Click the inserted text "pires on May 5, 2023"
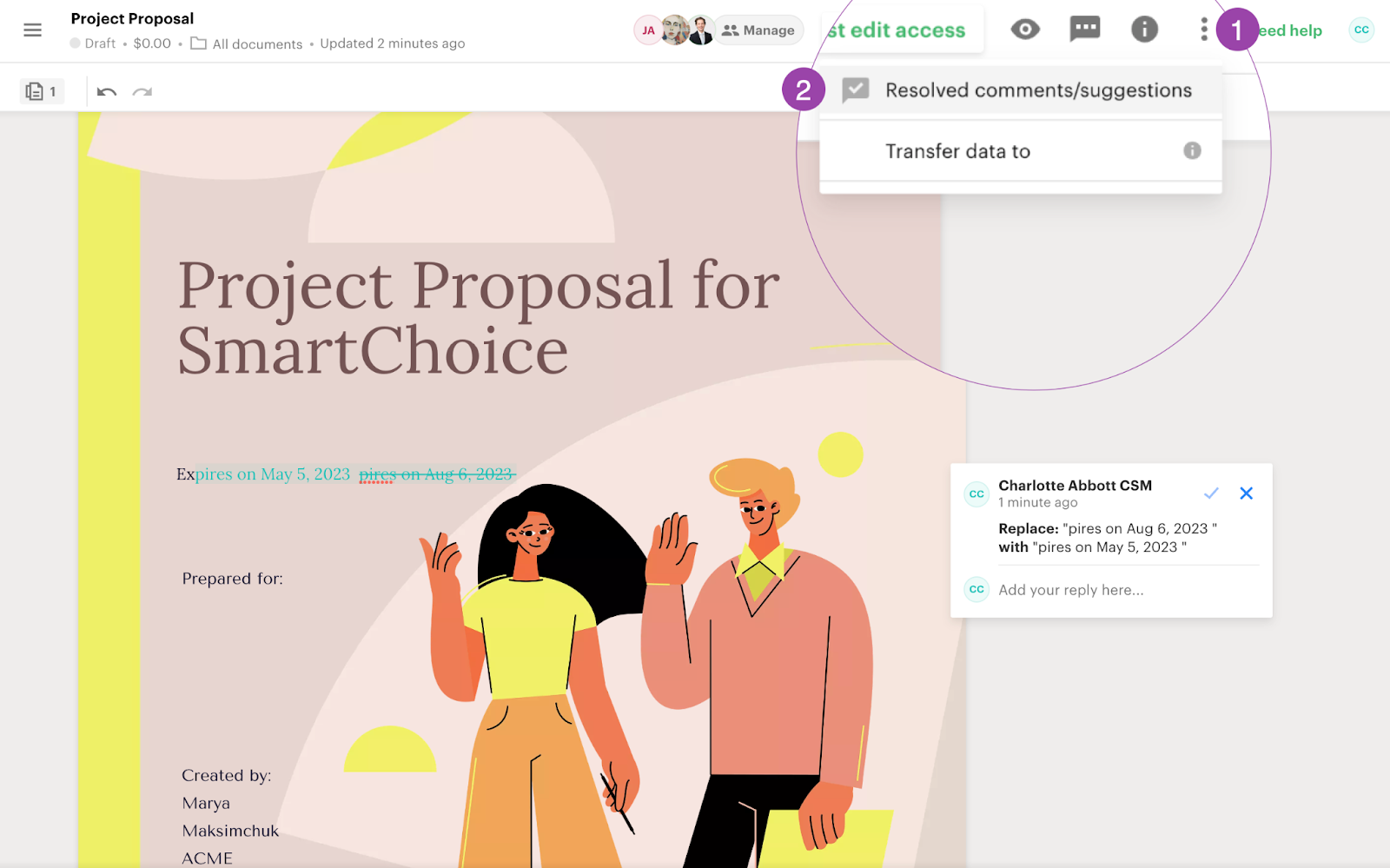1390x868 pixels. (x=273, y=474)
